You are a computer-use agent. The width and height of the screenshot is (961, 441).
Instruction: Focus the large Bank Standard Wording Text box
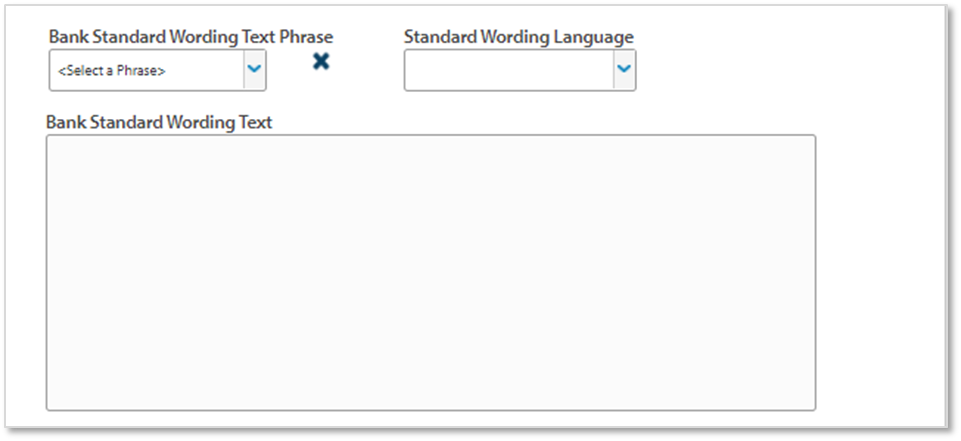[430, 272]
